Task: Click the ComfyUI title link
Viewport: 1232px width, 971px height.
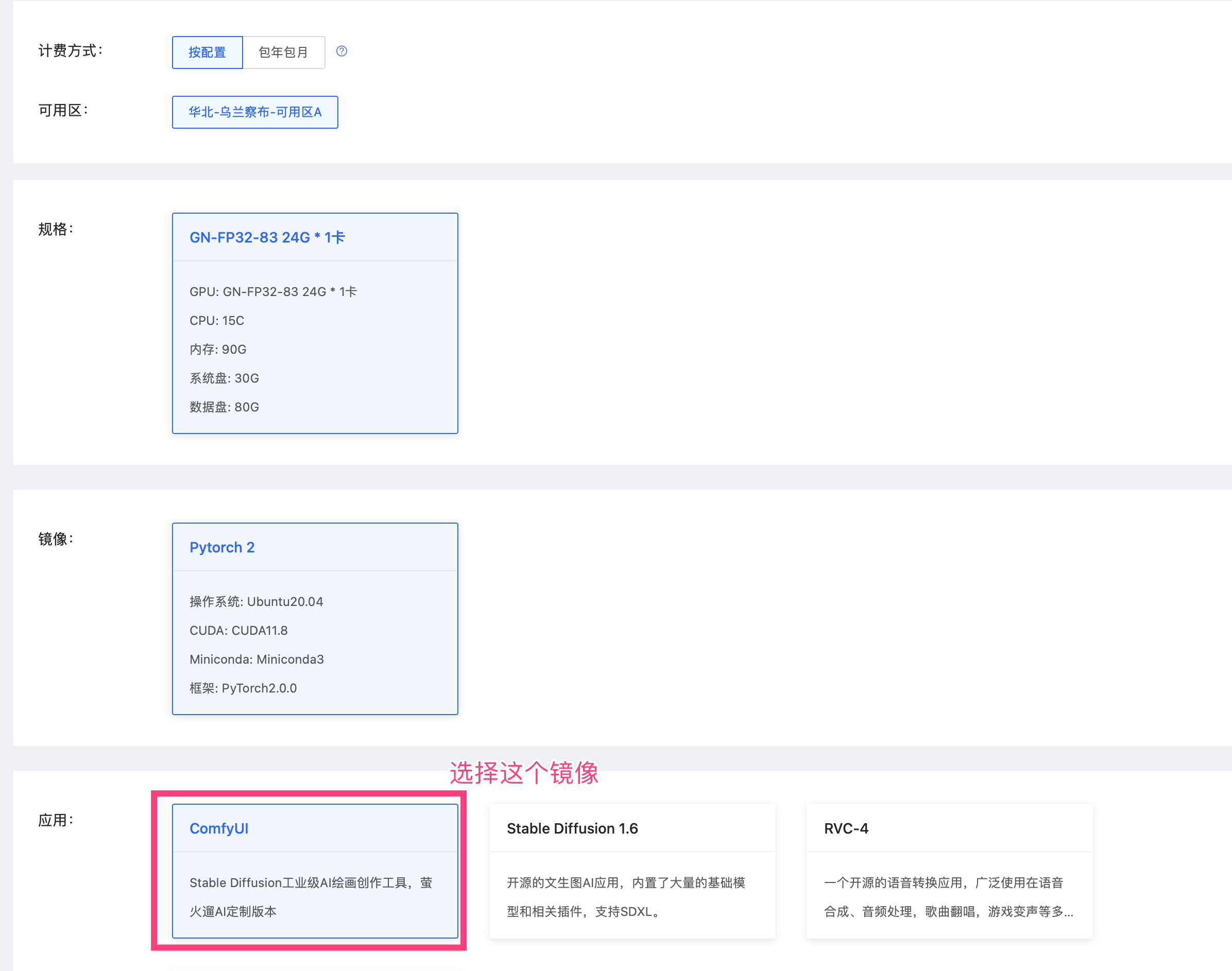Action: click(219, 828)
